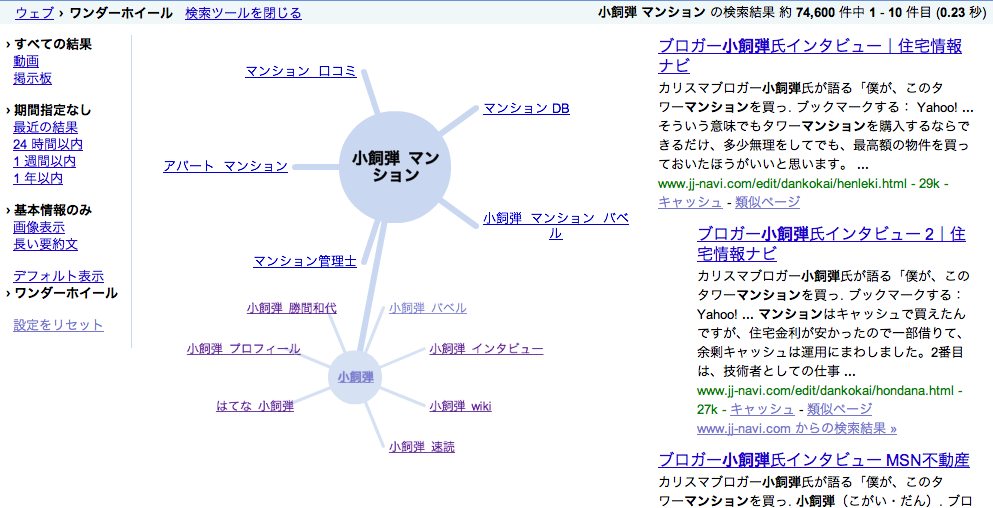Switch to デフォルト表示 view

58,276
